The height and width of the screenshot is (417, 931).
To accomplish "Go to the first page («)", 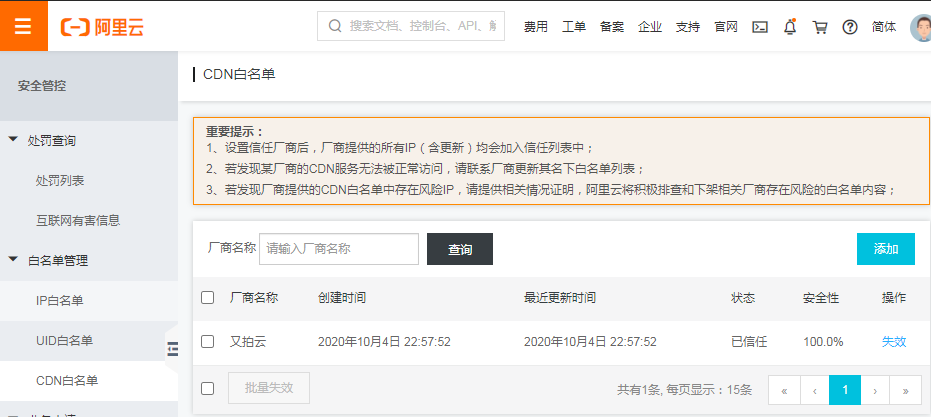I will pos(784,390).
